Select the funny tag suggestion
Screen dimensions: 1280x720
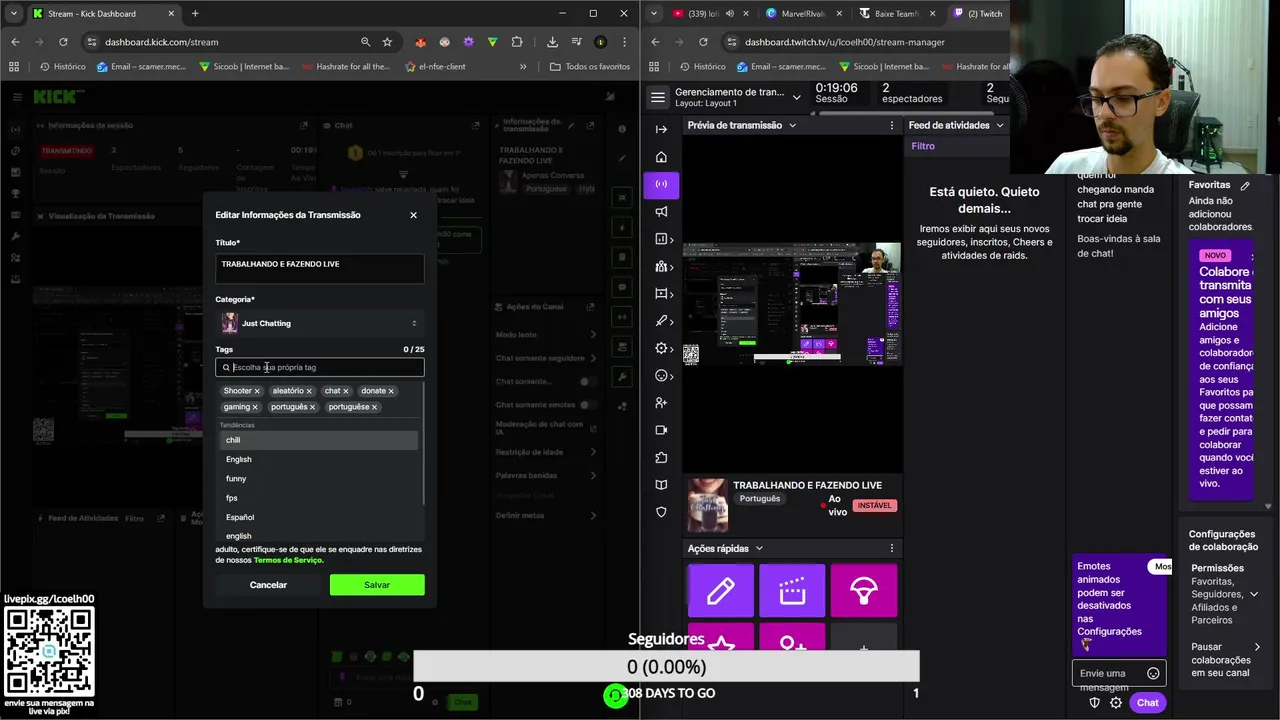[x=318, y=478]
